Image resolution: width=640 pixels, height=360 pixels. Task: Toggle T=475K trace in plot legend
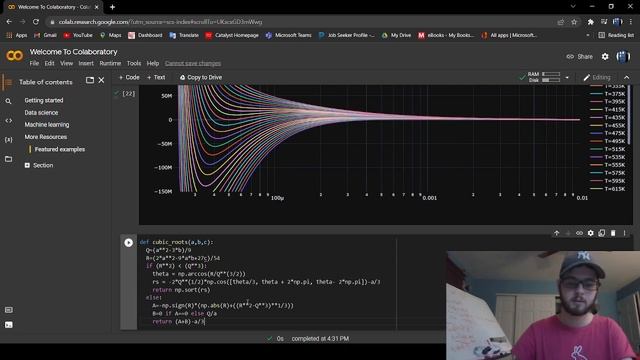click(607, 133)
